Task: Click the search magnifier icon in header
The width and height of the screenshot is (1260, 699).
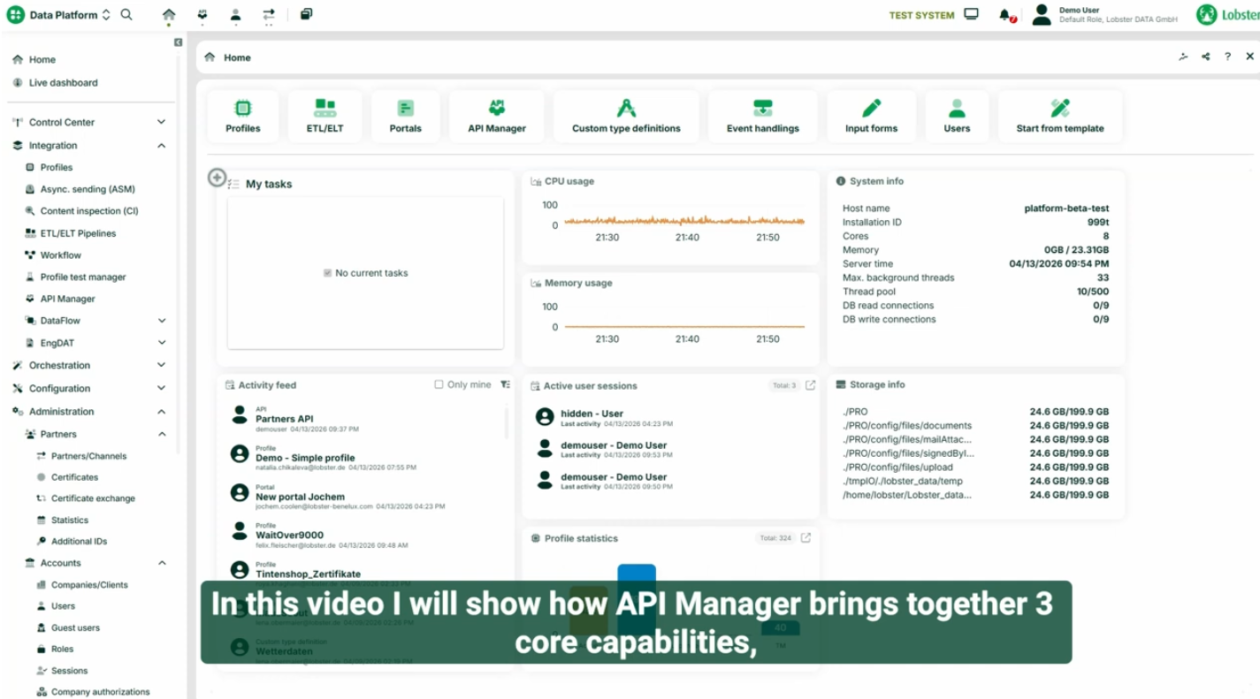Action: pyautogui.click(x=126, y=15)
